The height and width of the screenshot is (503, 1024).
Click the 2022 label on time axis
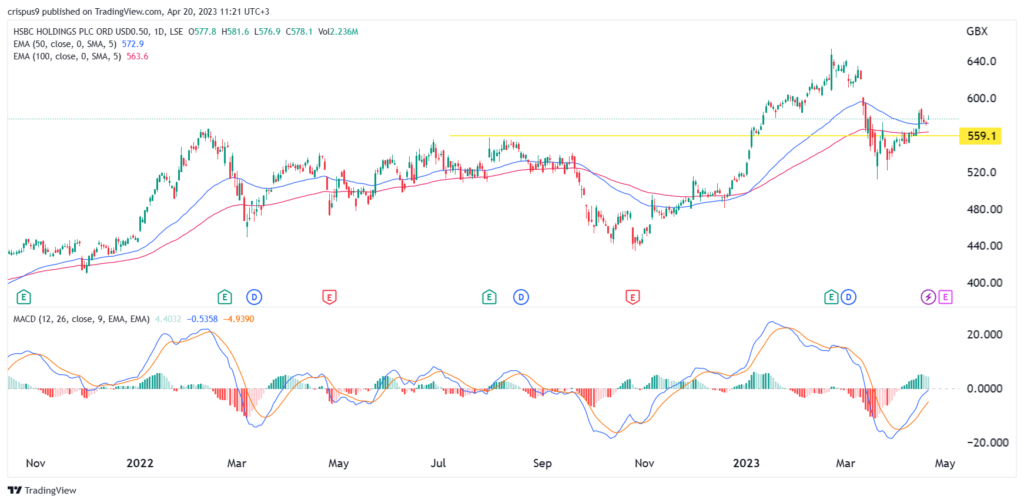coord(140,464)
